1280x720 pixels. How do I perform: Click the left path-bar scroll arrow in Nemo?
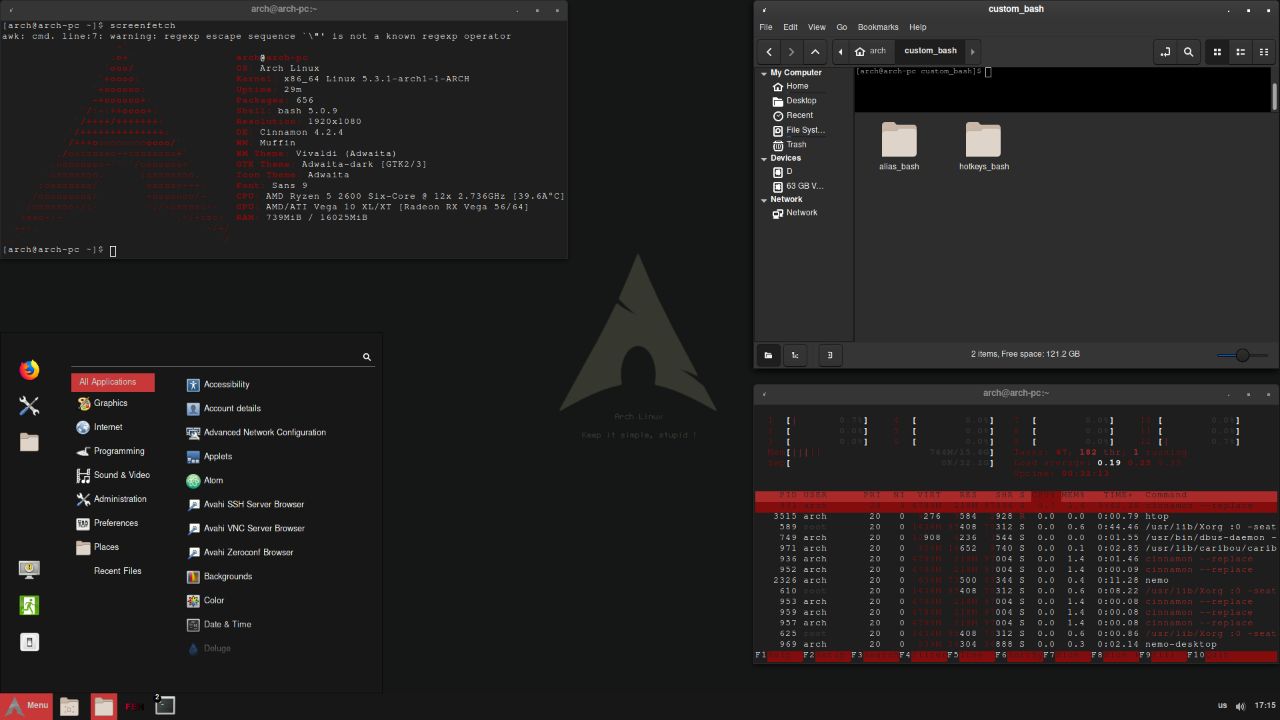[x=840, y=51]
